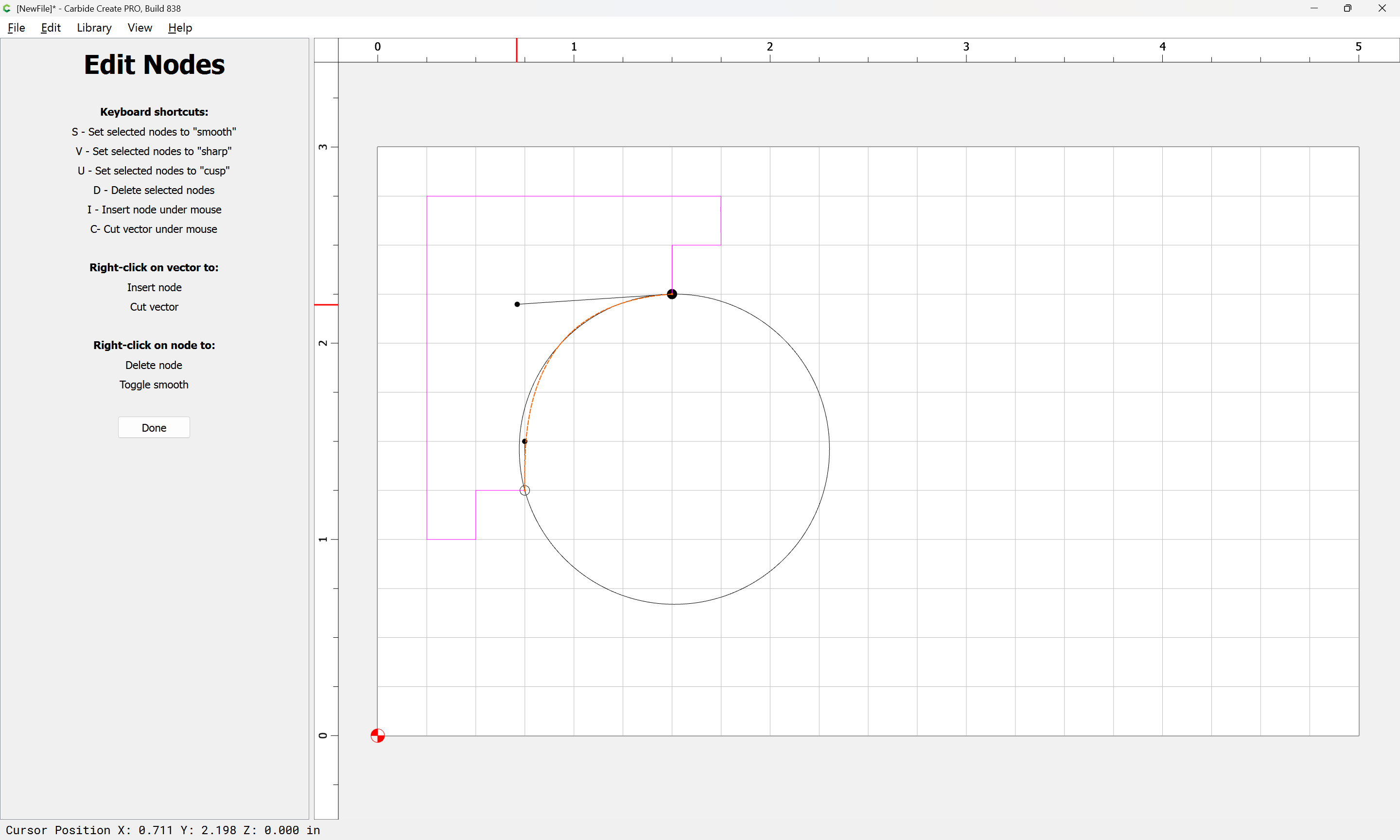Restore down the application window

[1347, 8]
